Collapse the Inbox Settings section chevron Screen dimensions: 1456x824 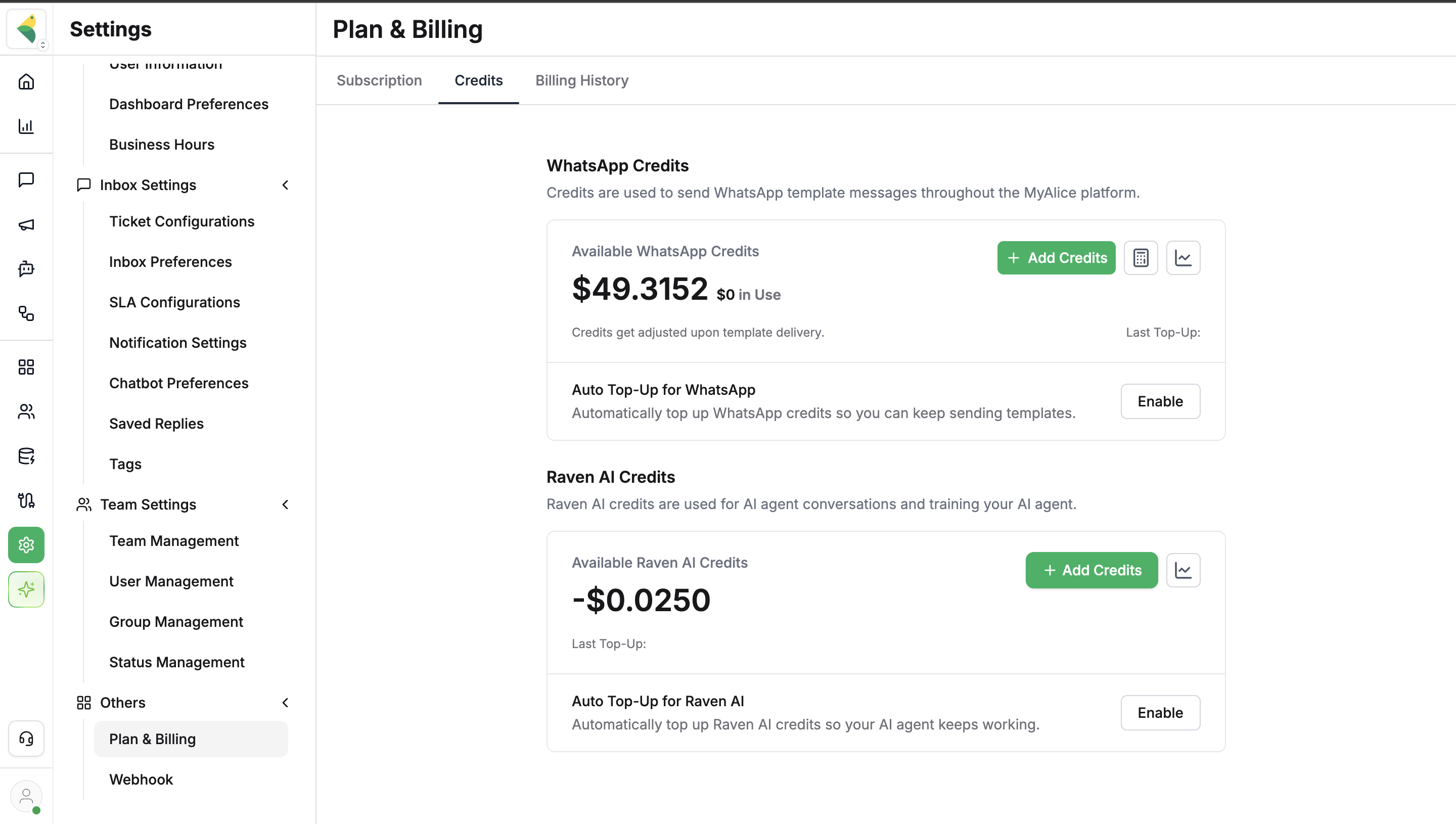(285, 185)
